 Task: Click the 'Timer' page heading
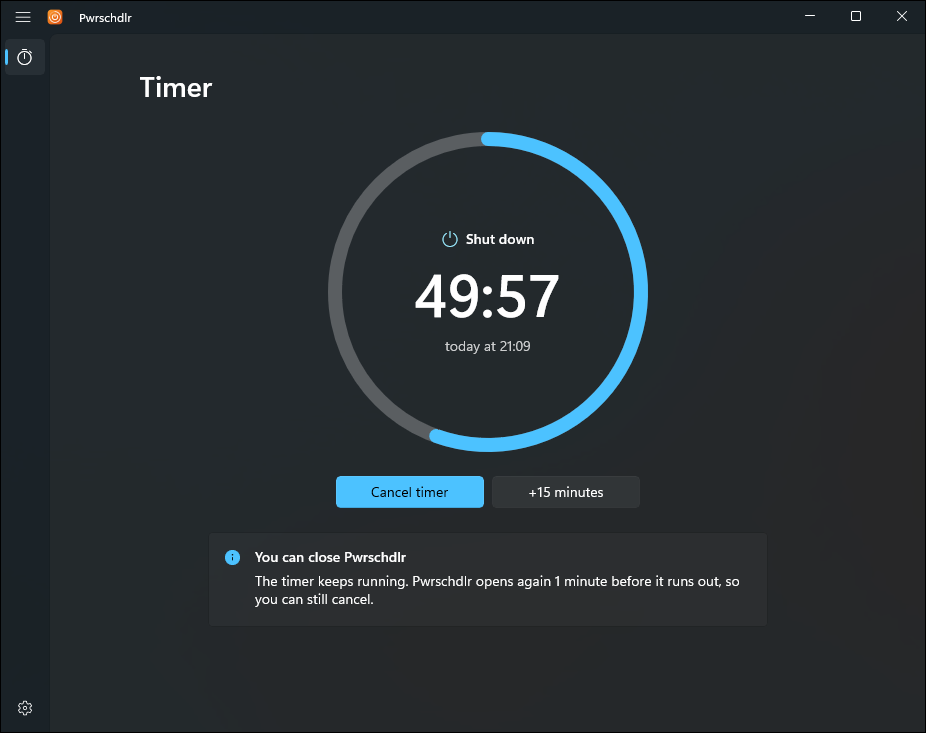[x=176, y=87]
